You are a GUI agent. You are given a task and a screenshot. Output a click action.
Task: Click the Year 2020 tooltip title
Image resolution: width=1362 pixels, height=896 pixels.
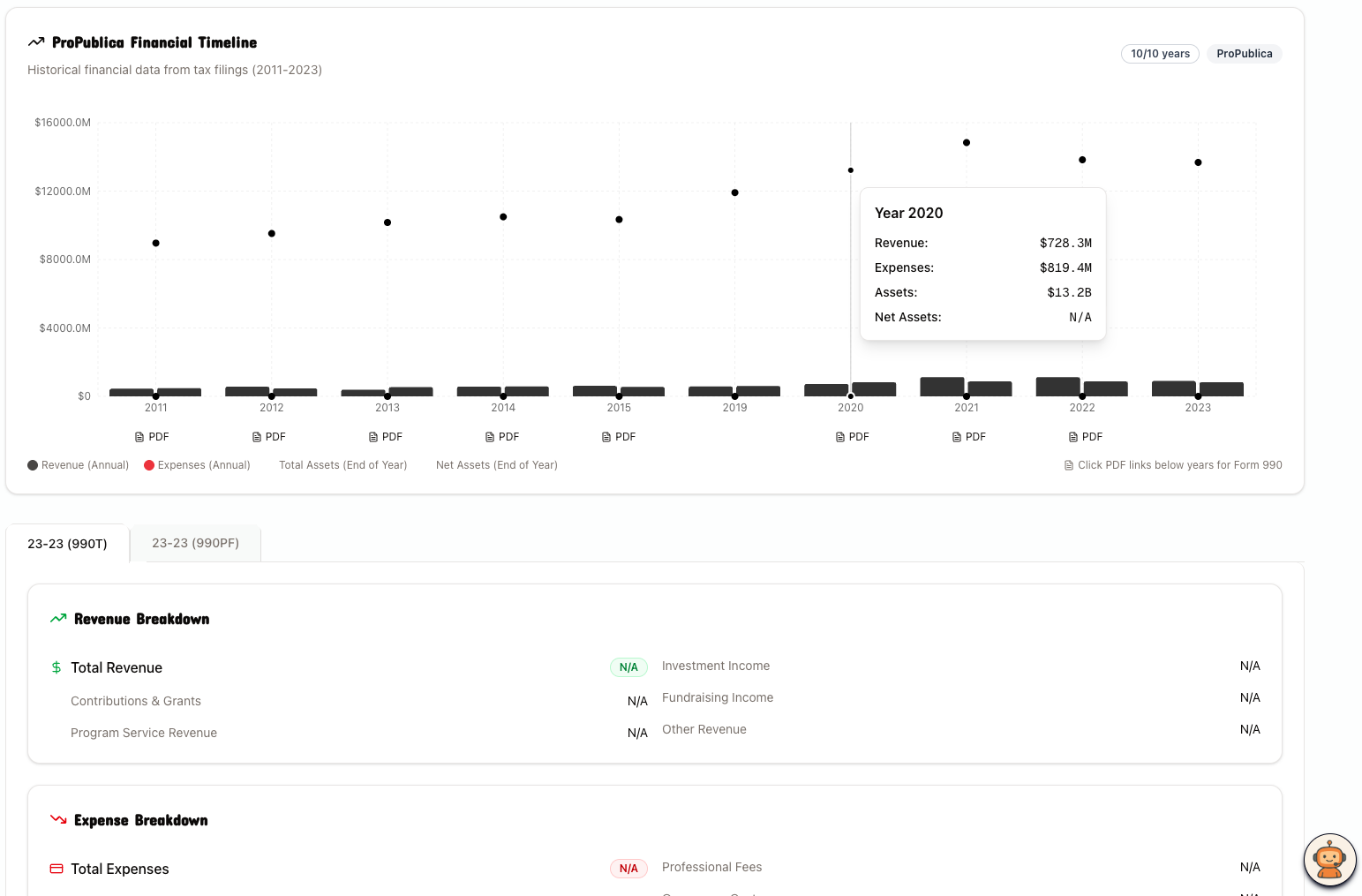pyautogui.click(x=908, y=213)
